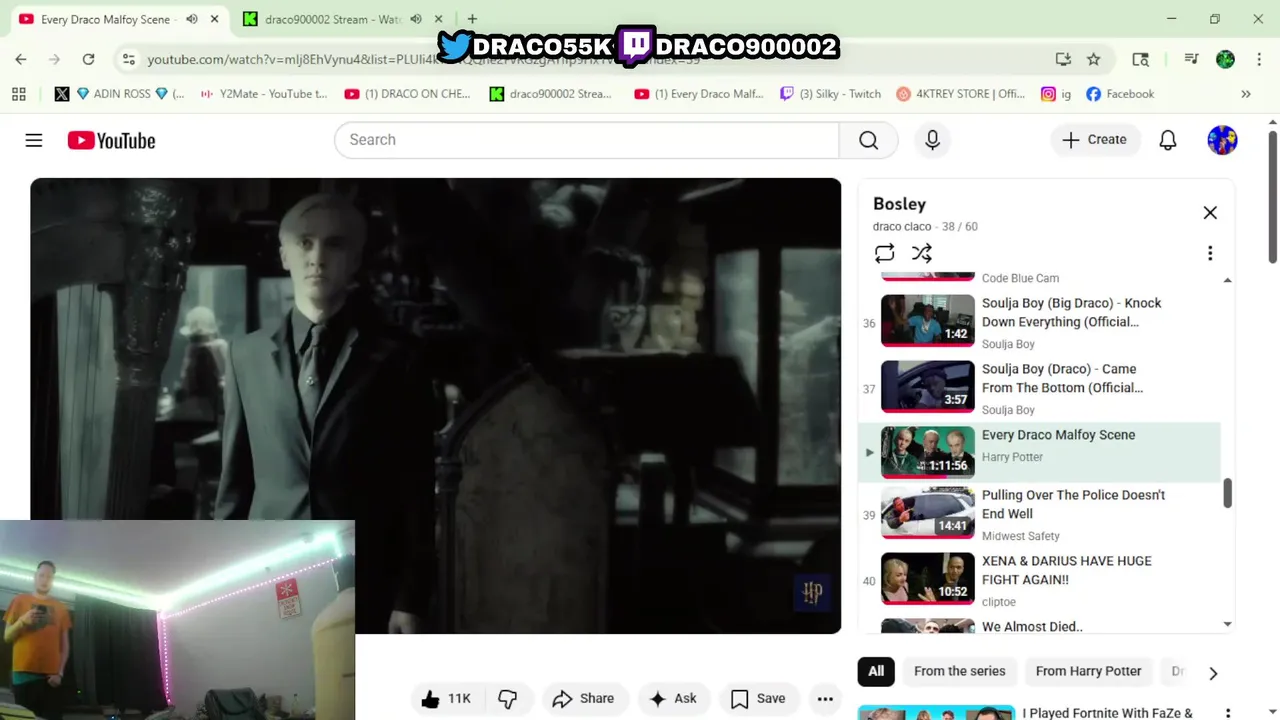Mute the draco900002 Stream tab
Image resolution: width=1280 pixels, height=720 pixels.
click(x=416, y=19)
